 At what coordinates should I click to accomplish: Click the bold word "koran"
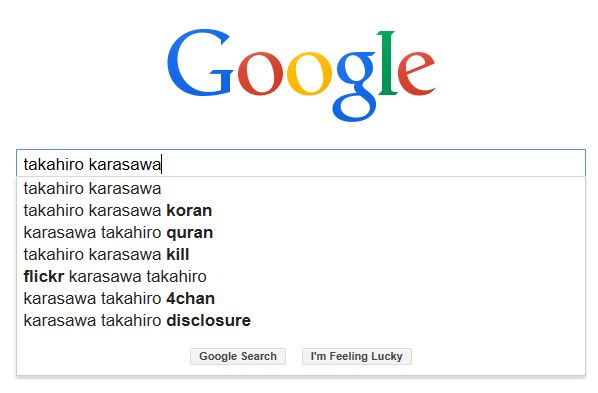189,211
